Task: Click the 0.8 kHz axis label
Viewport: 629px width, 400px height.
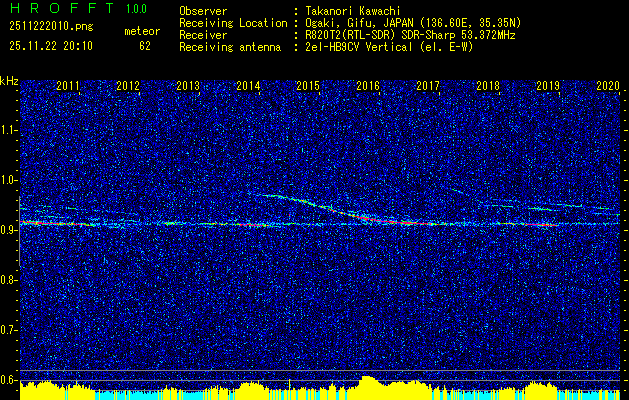Action: (9, 280)
